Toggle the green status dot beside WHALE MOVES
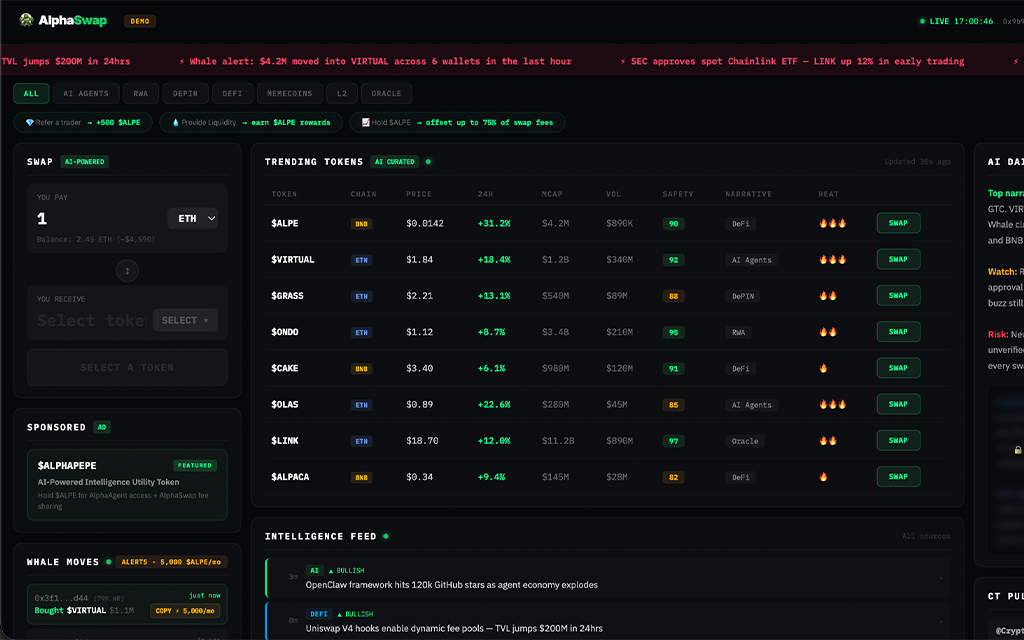The width and height of the screenshot is (1024, 640). point(108,561)
